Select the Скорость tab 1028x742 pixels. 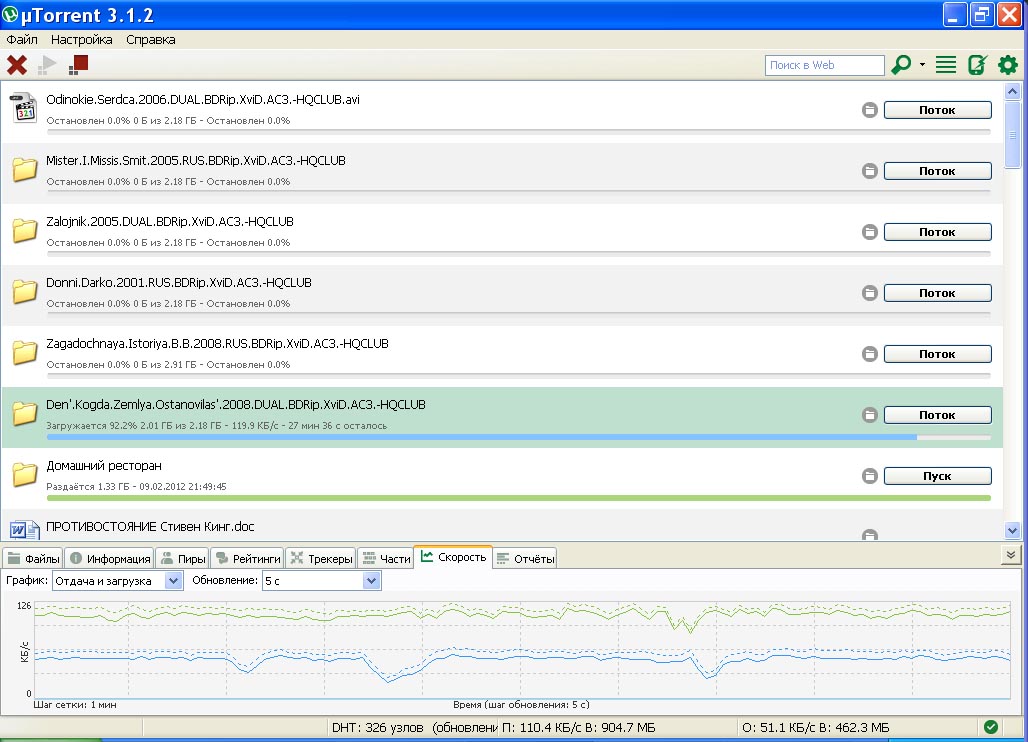tap(453, 557)
